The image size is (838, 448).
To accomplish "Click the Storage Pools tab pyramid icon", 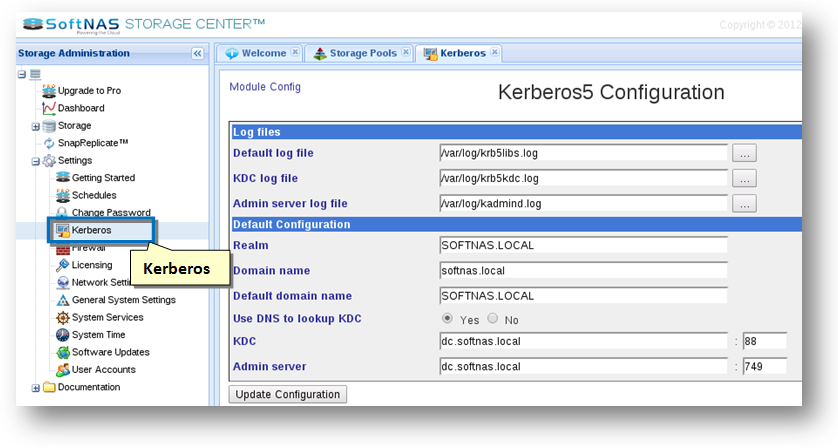I will click(320, 53).
